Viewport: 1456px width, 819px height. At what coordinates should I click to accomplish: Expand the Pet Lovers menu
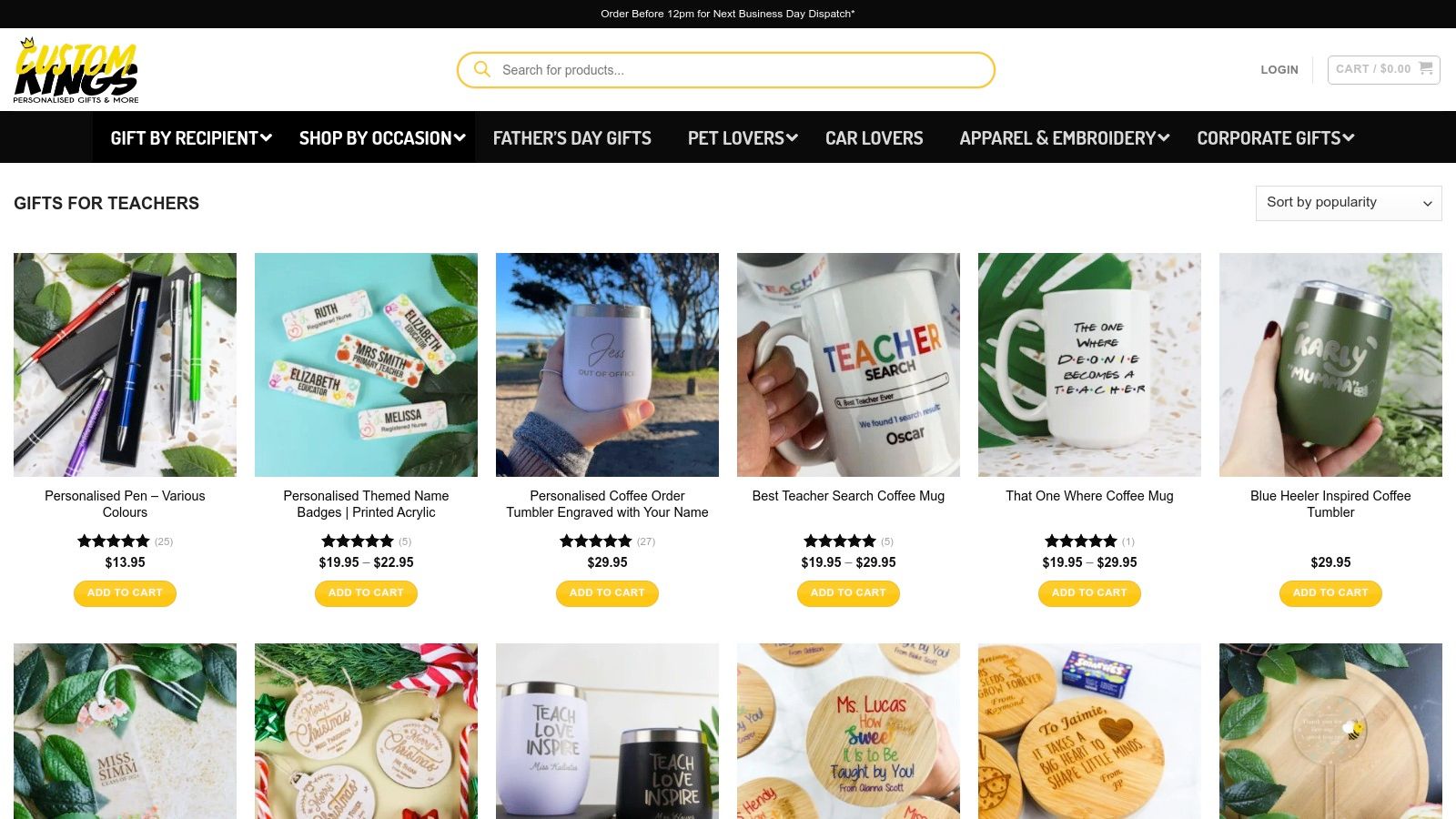[743, 137]
